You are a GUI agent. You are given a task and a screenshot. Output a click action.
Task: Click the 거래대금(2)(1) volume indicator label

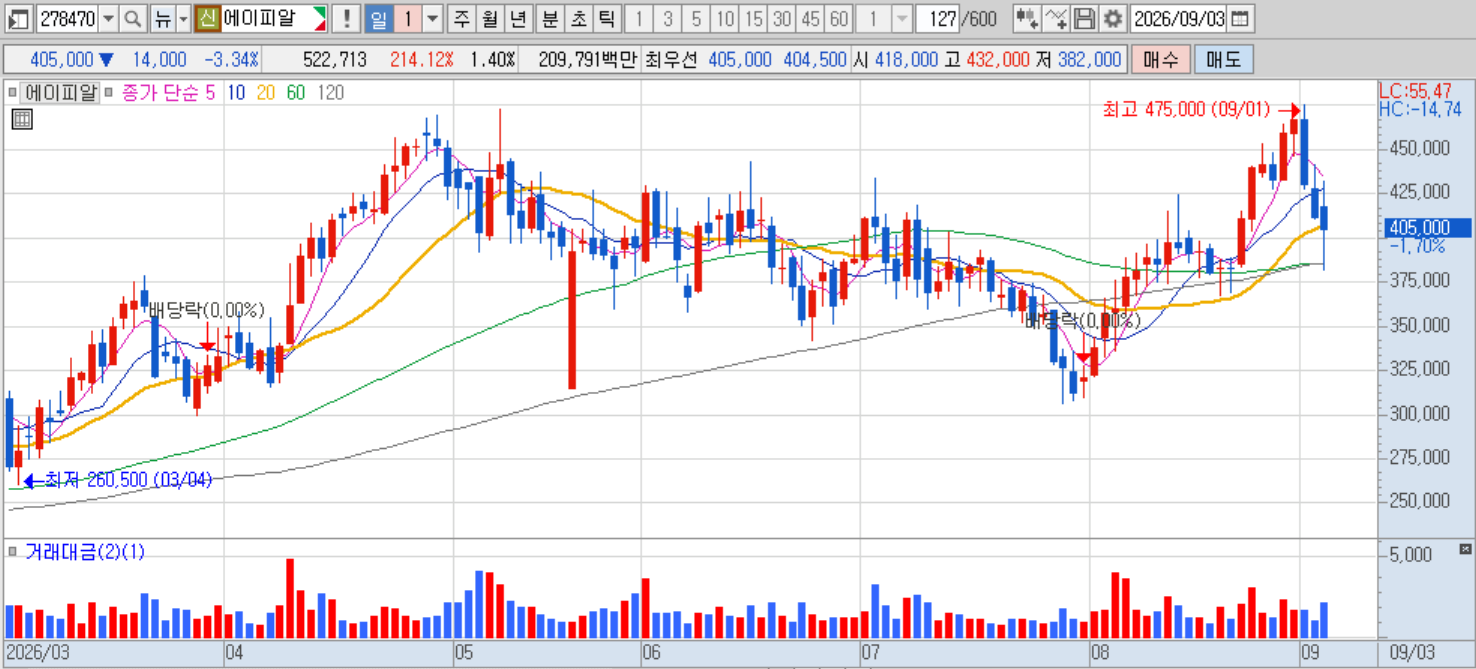[85, 552]
